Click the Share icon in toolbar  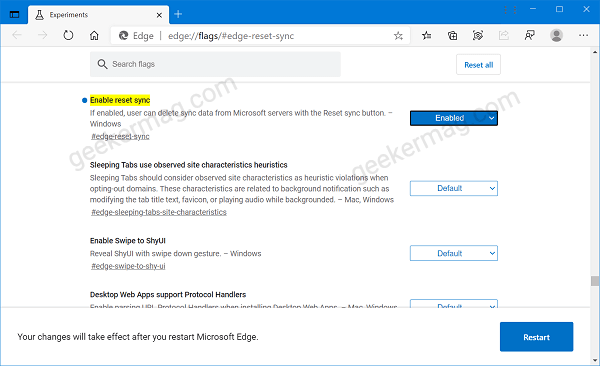point(504,36)
